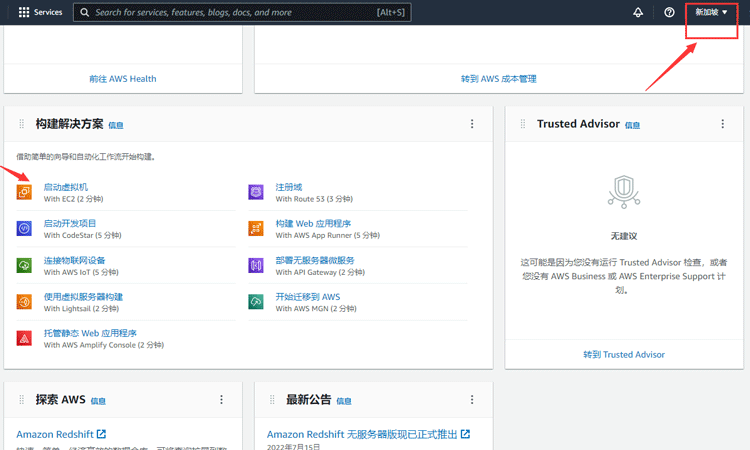Viewport: 750px width, 450px height.
Task: Grab the 探索 AWS widget drag handle
Action: tap(22, 399)
